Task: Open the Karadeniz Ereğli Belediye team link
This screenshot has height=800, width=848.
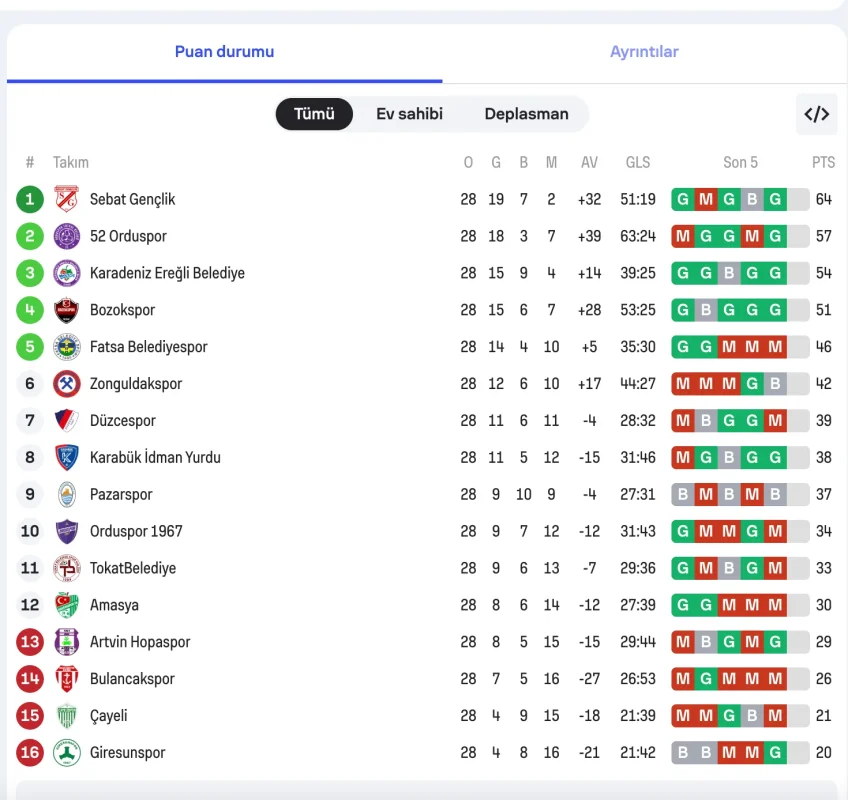Action: [x=167, y=273]
